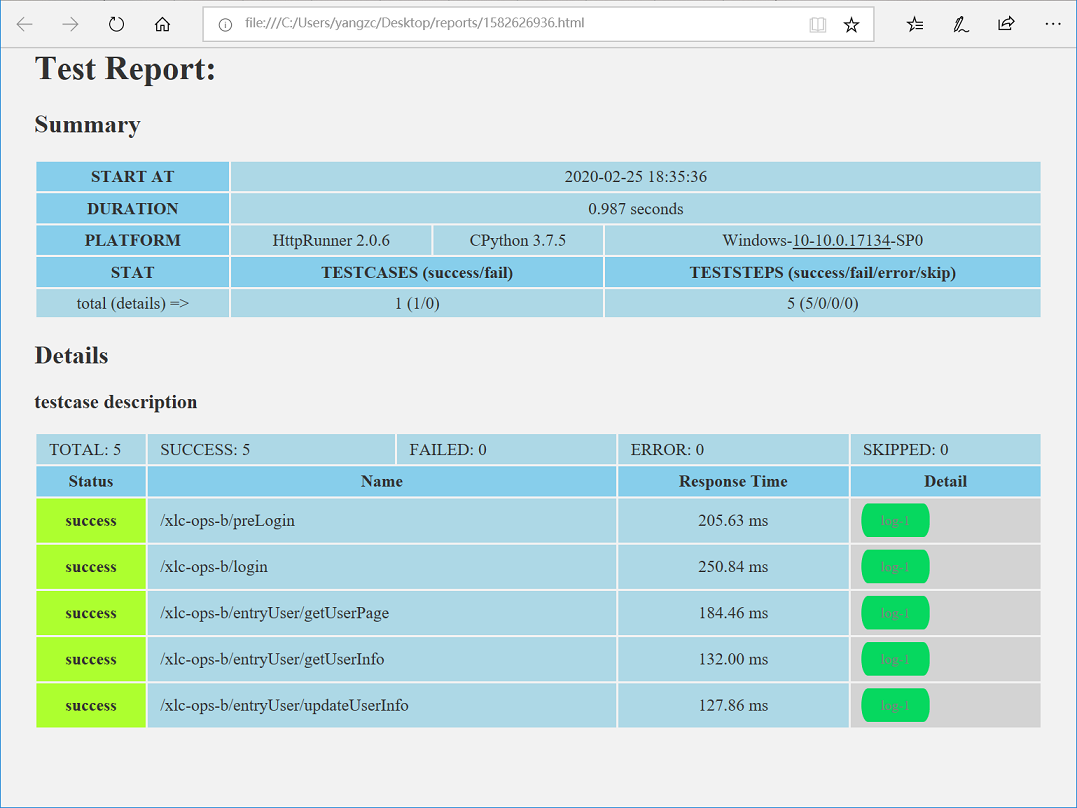Click the browser Forward arrow

coord(70,25)
